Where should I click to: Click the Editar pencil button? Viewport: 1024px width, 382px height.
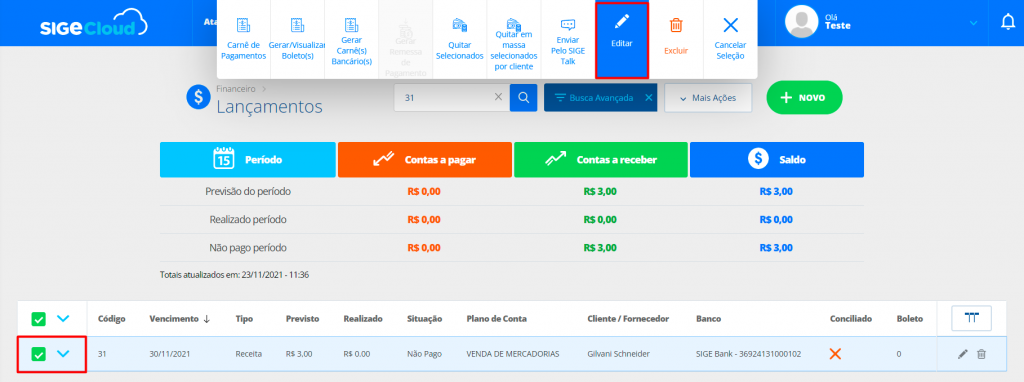(x=622, y=39)
